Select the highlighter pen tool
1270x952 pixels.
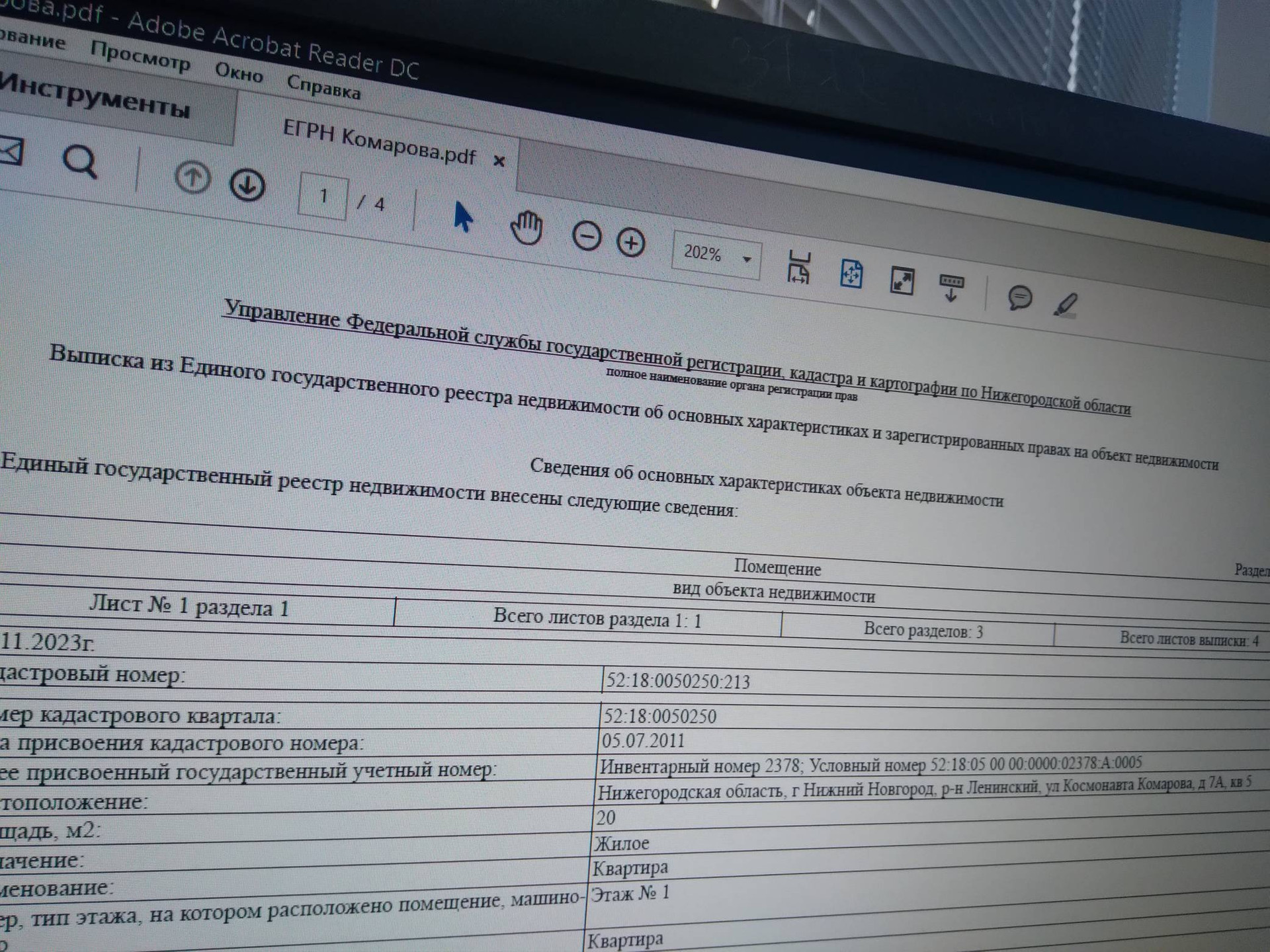click(1066, 305)
